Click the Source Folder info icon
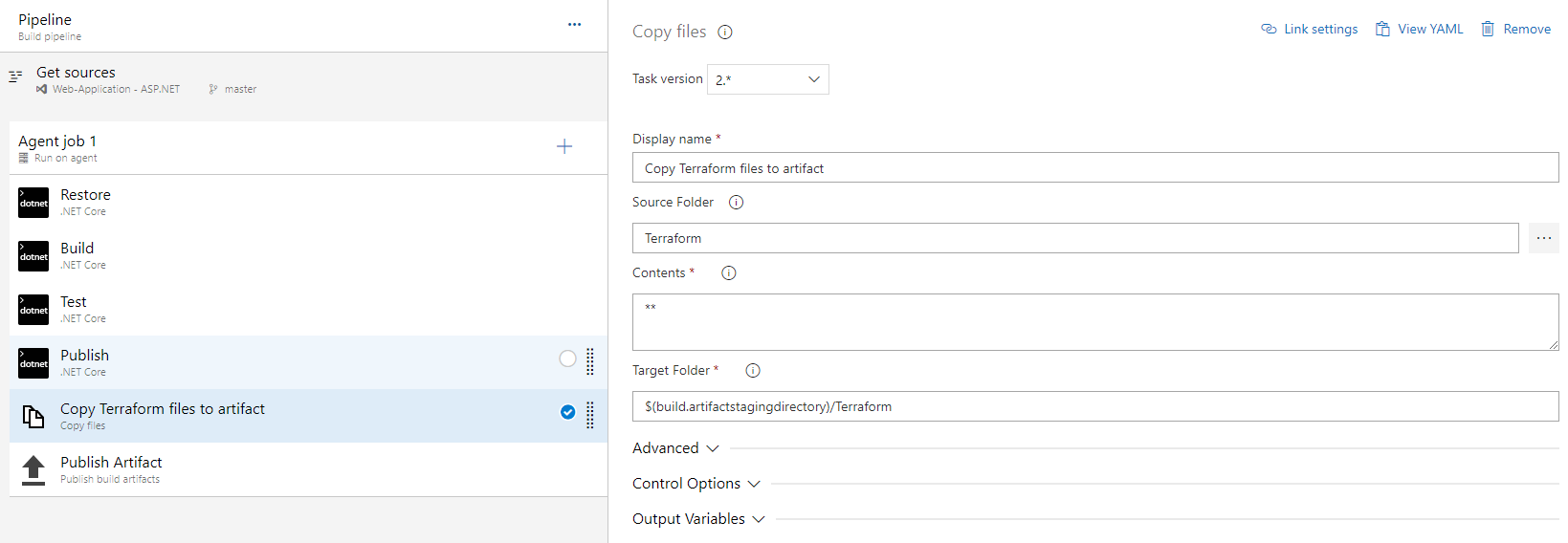The height and width of the screenshot is (543, 1568). [736, 203]
